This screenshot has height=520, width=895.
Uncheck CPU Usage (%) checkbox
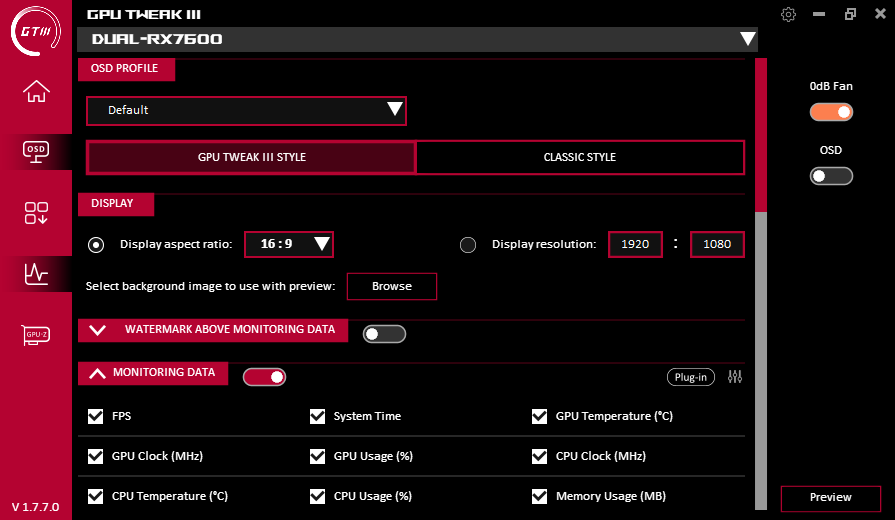(x=317, y=496)
